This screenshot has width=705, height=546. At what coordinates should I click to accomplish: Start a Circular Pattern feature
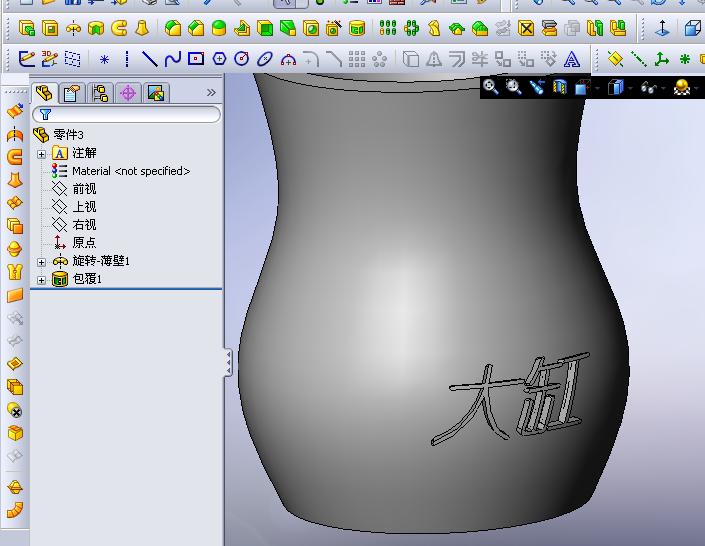[x=411, y=28]
